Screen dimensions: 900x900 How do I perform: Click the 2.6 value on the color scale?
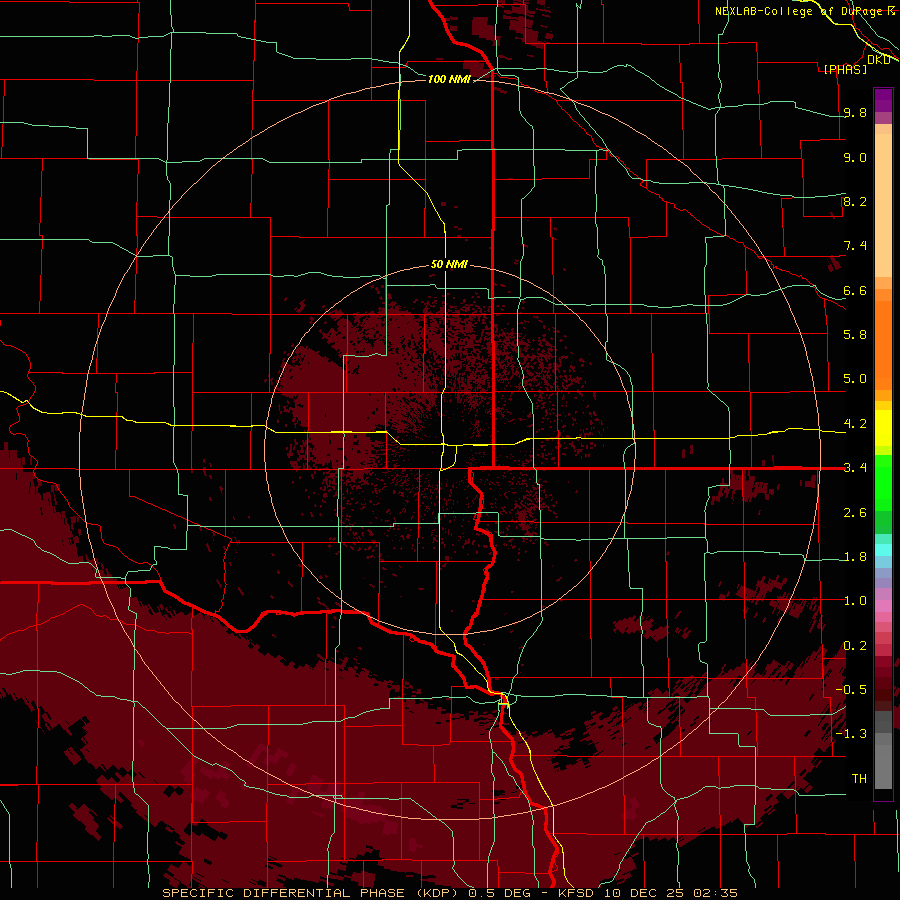click(855, 513)
